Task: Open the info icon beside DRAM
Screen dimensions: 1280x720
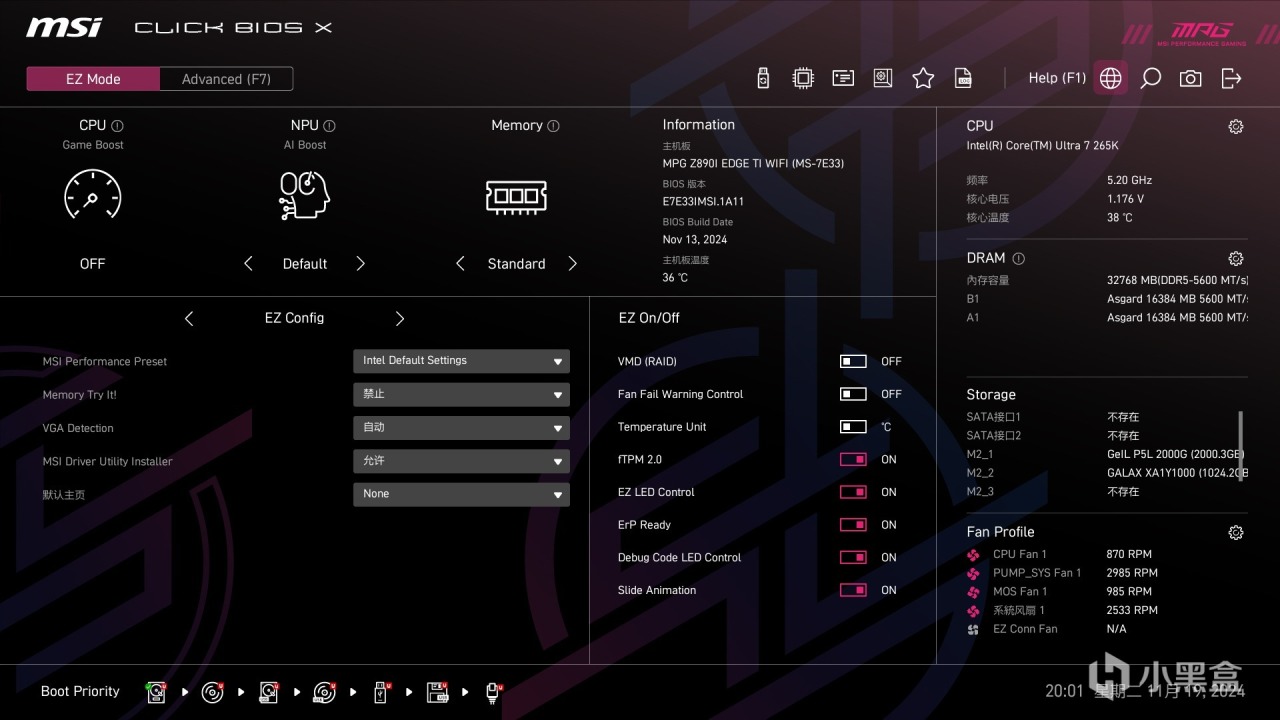Action: 1018,258
